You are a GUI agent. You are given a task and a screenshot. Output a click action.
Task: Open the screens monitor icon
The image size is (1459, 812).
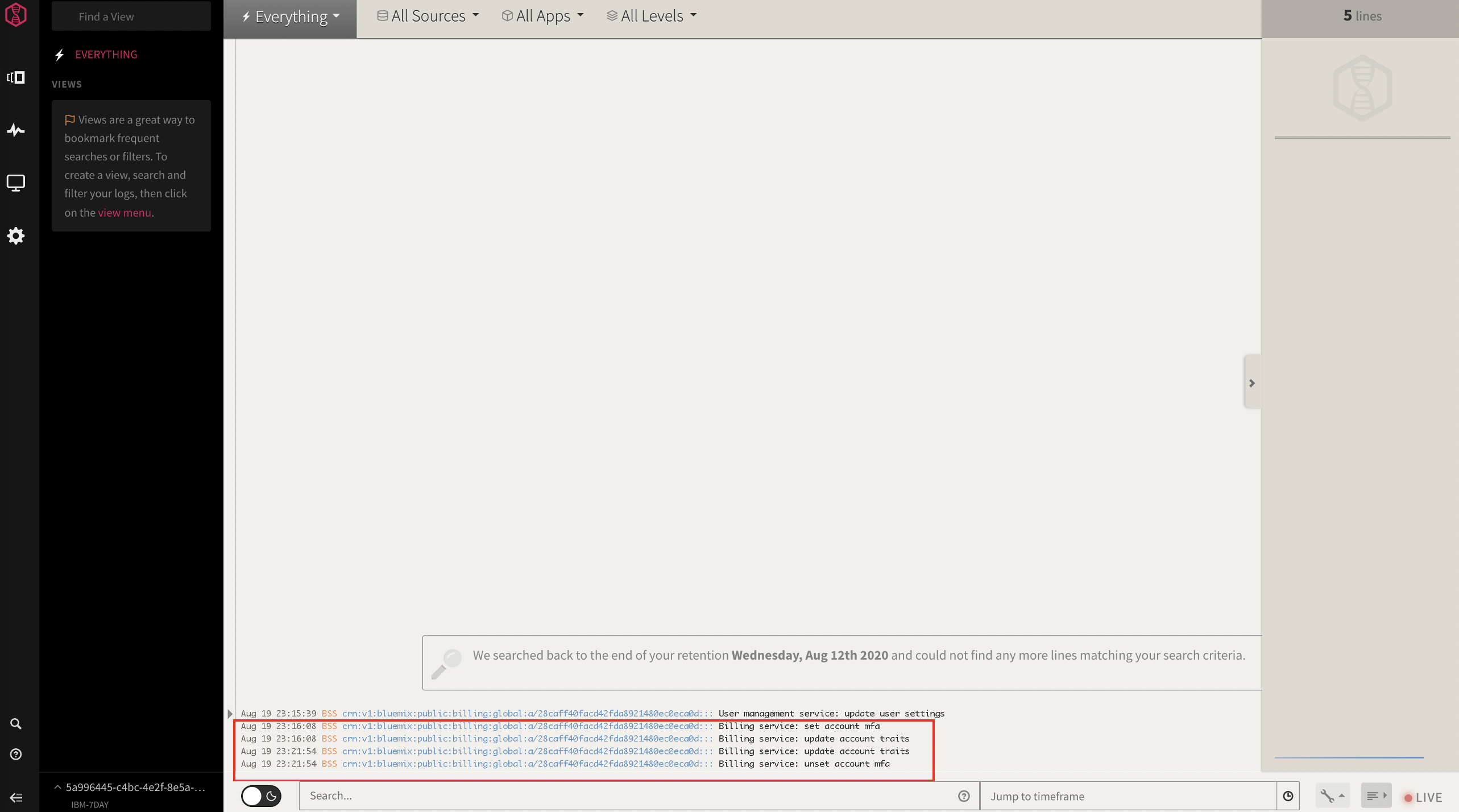(16, 183)
